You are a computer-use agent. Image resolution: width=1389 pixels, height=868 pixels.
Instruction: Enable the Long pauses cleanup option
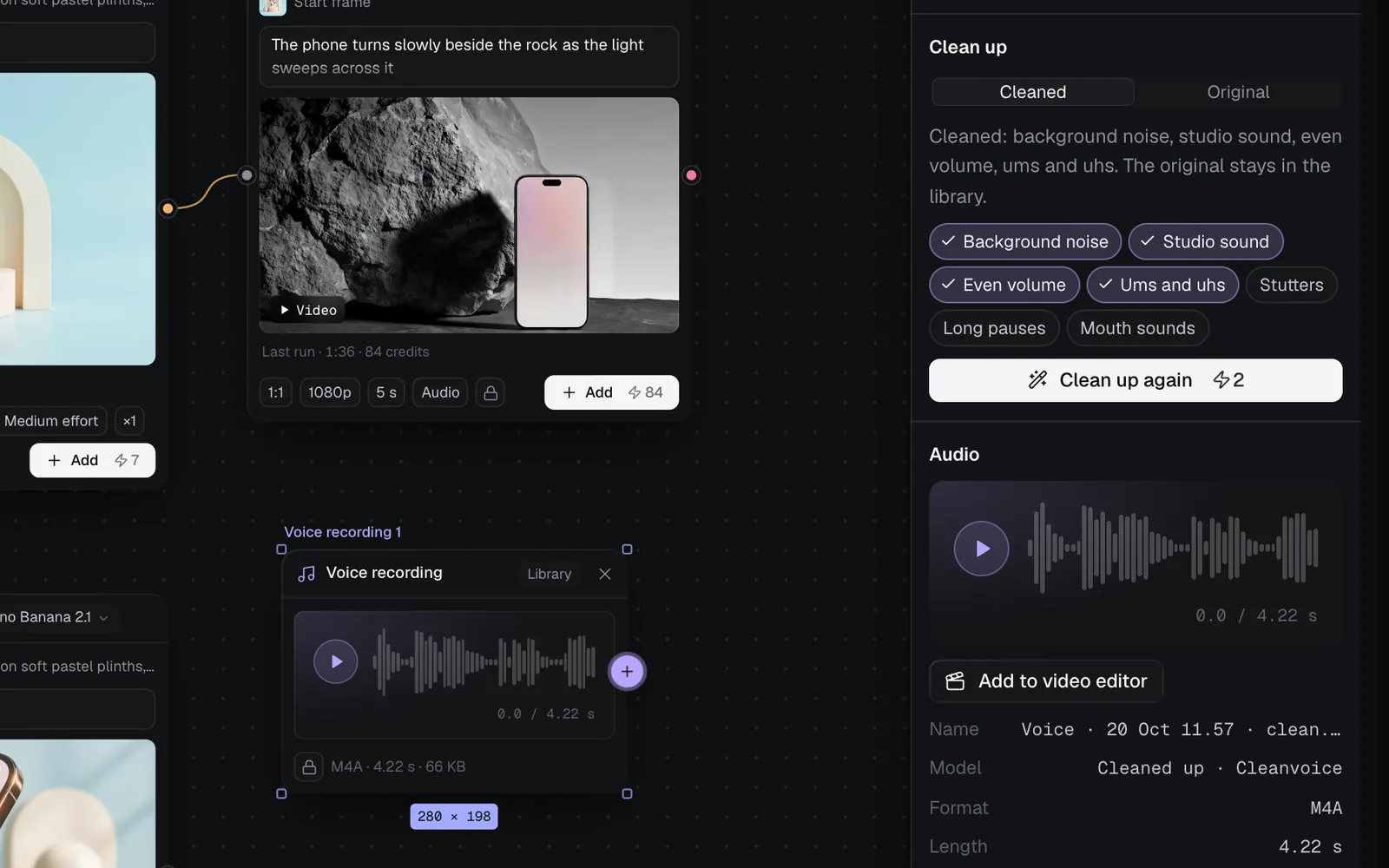994,328
